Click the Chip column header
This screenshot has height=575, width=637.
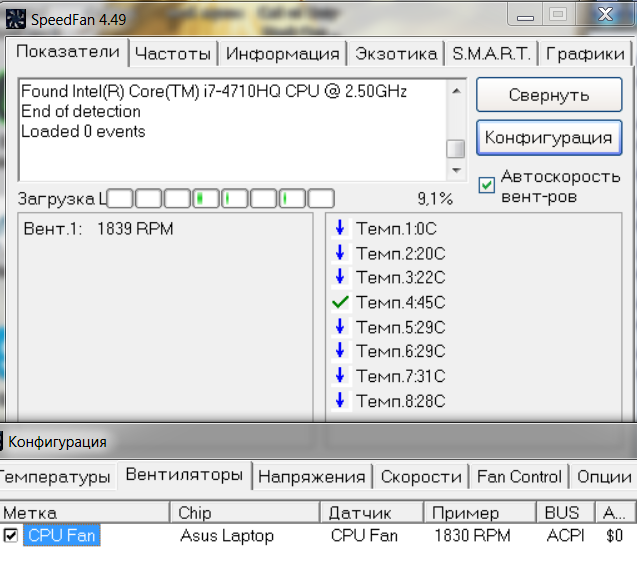(245, 512)
